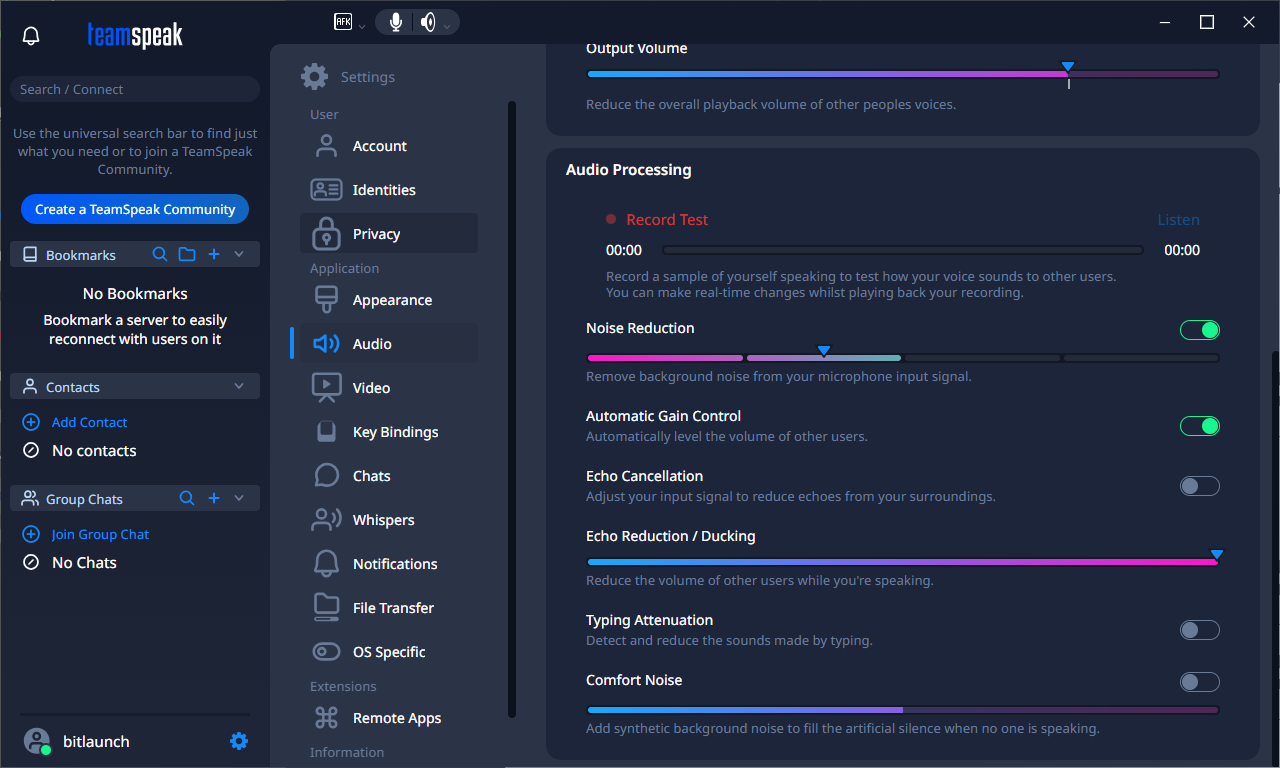Screen dimensions: 1280x768
Task: Enable the Echo Cancellation switch
Action: [1199, 486]
